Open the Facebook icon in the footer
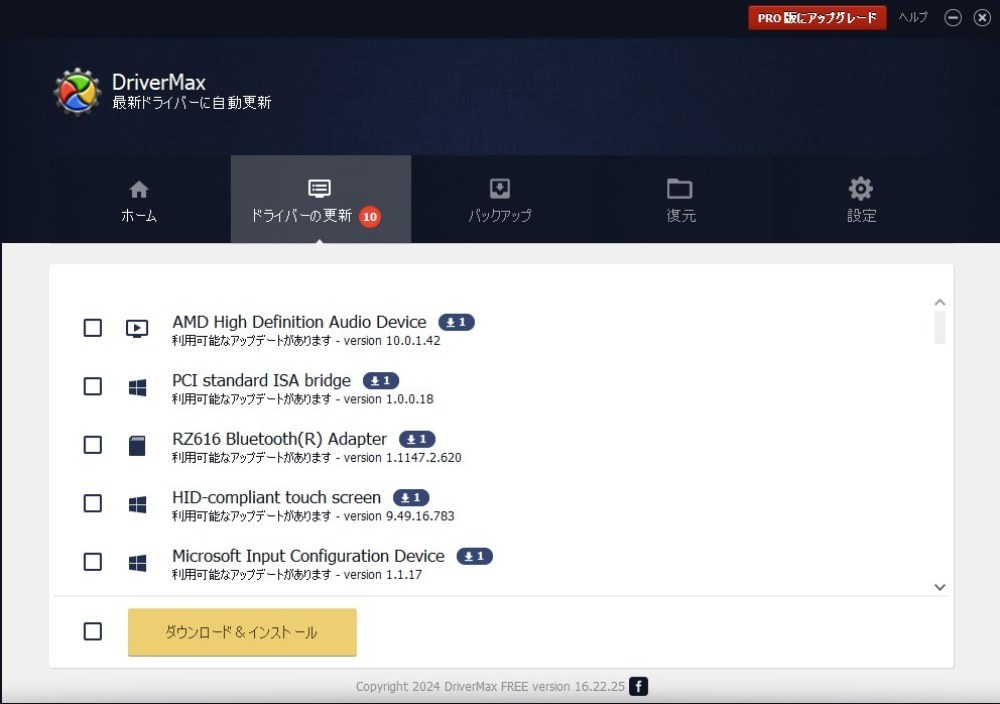The width and height of the screenshot is (1000, 704). coord(638,686)
